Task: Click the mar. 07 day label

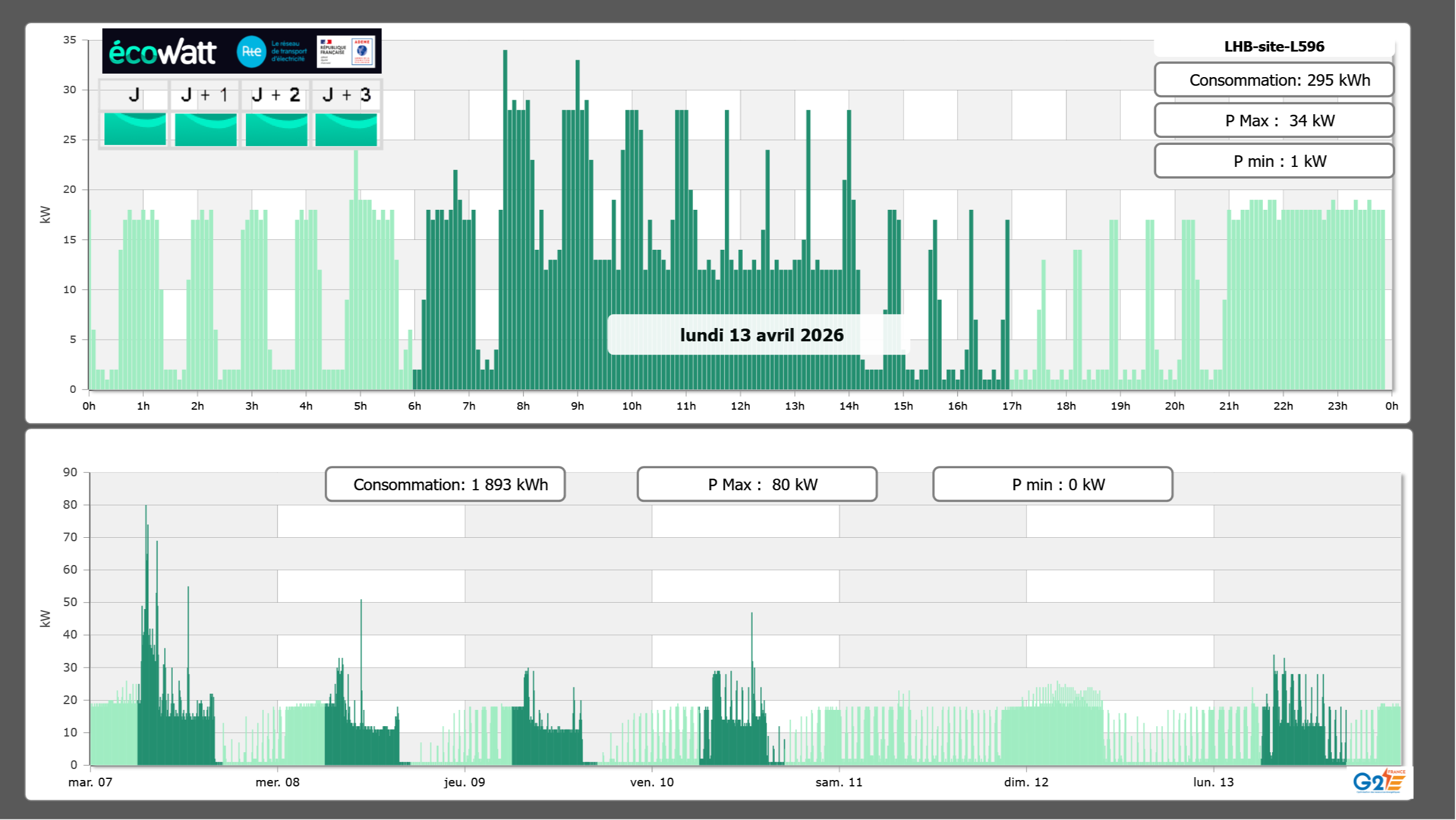Action: [90, 782]
